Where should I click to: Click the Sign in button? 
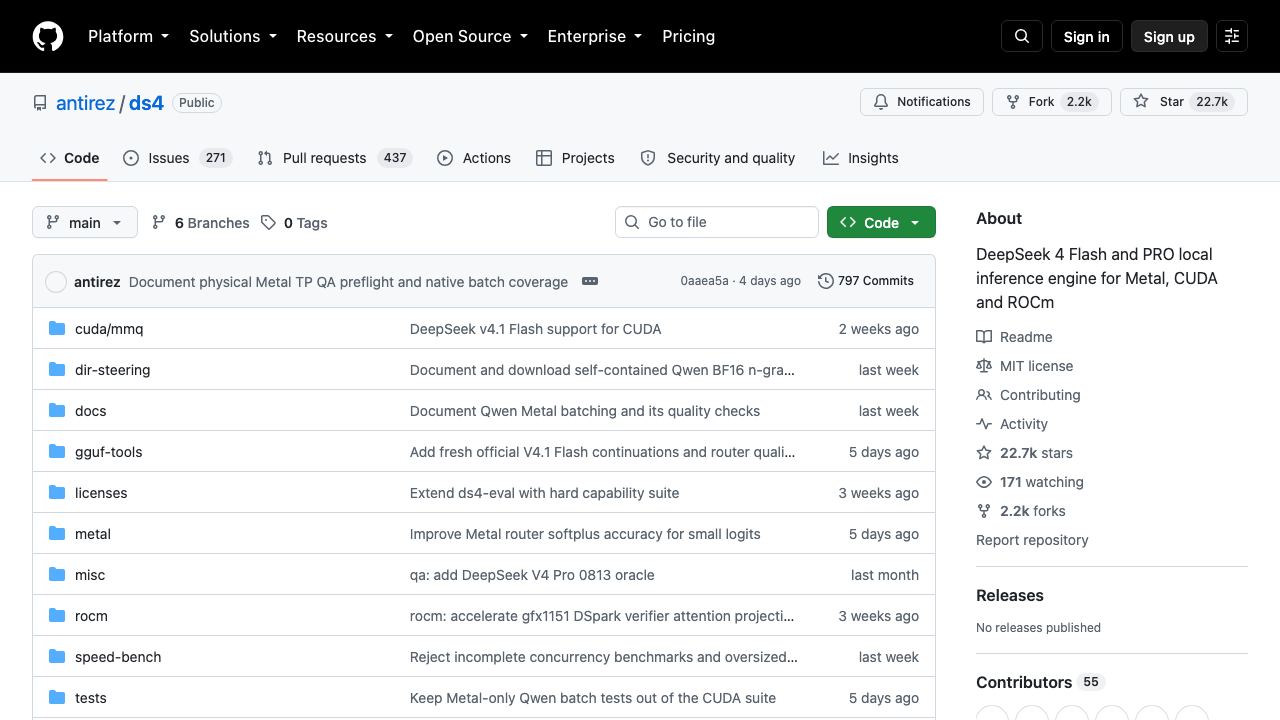click(x=1086, y=36)
